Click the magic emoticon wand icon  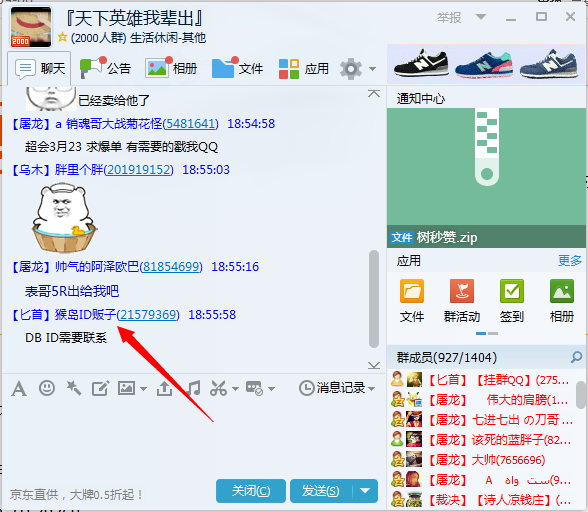point(74,388)
